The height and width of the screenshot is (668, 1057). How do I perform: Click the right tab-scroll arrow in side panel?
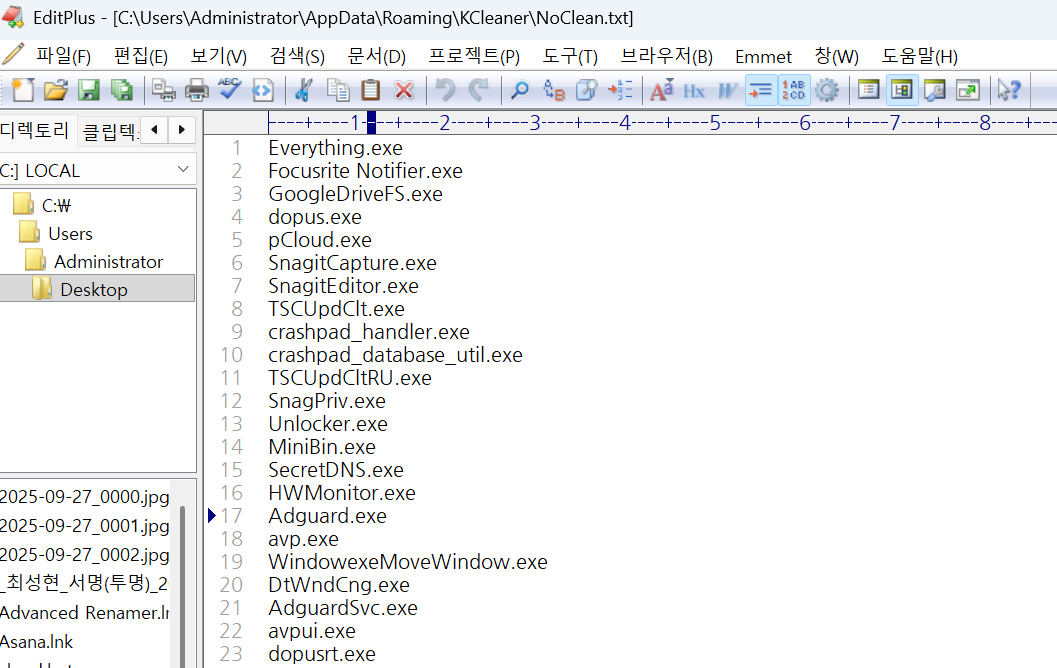pyautogui.click(x=181, y=129)
